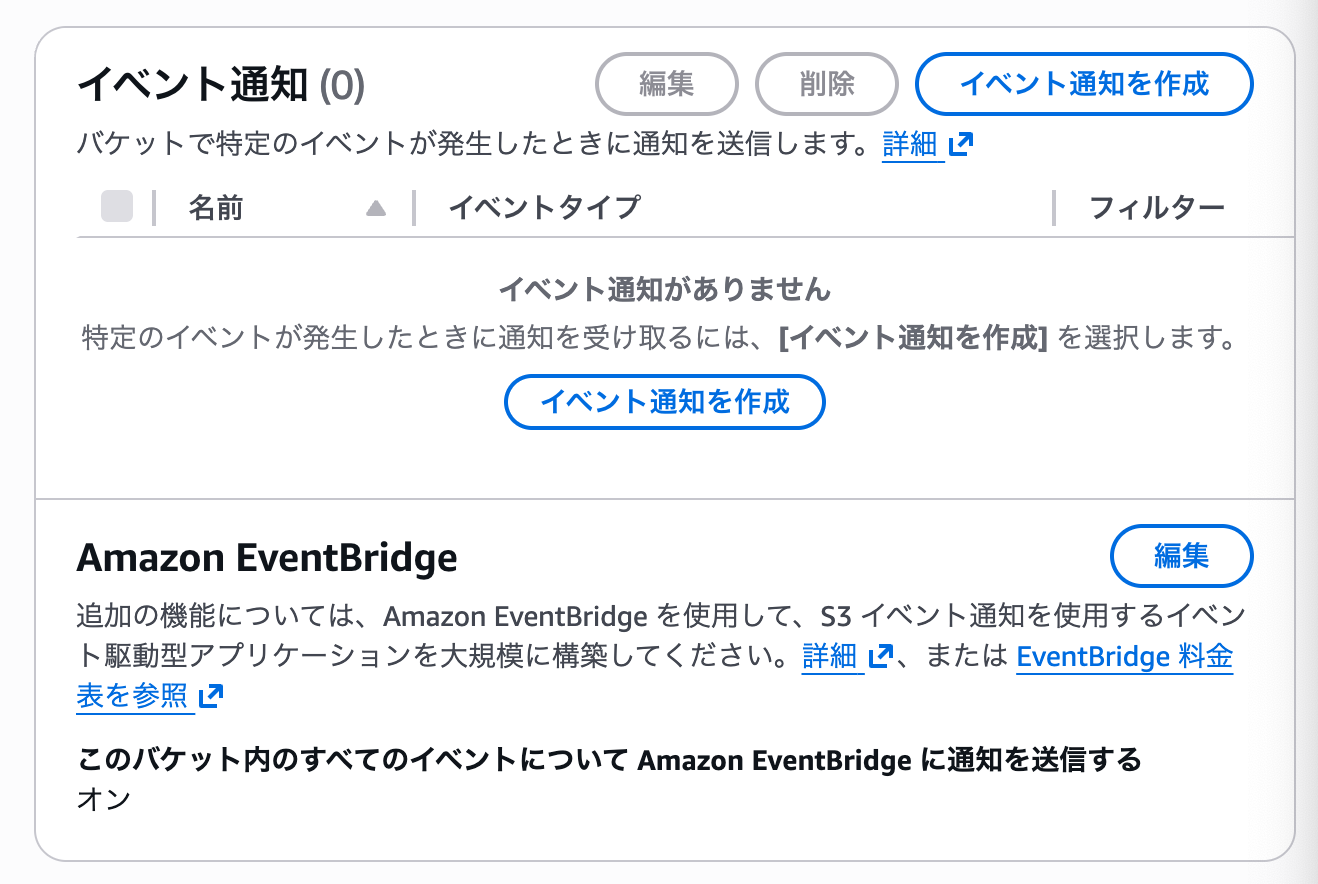1318x884 pixels.
Task: Click the centered イベント通知を作成 button
Action: coord(663,402)
